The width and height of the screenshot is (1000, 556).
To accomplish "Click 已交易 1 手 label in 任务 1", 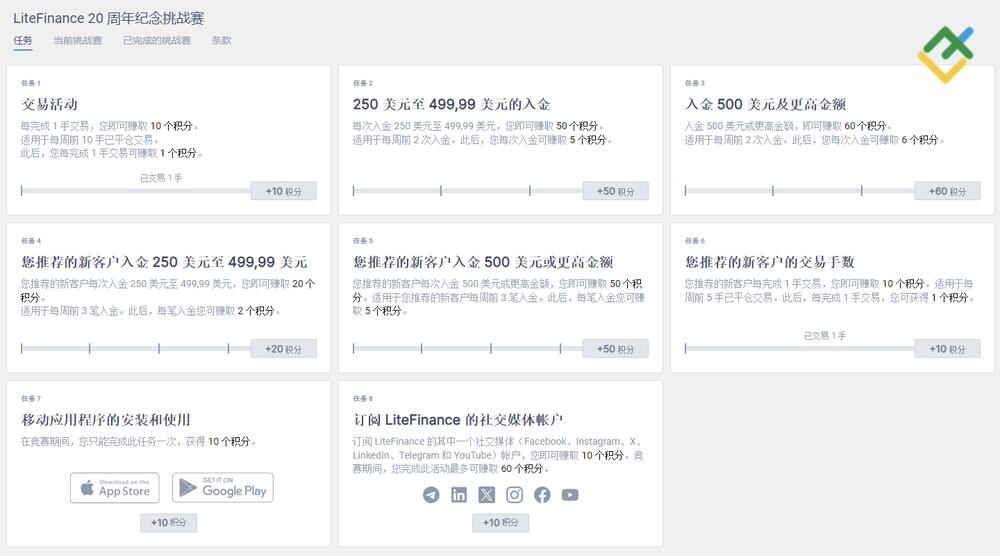I will (161, 178).
